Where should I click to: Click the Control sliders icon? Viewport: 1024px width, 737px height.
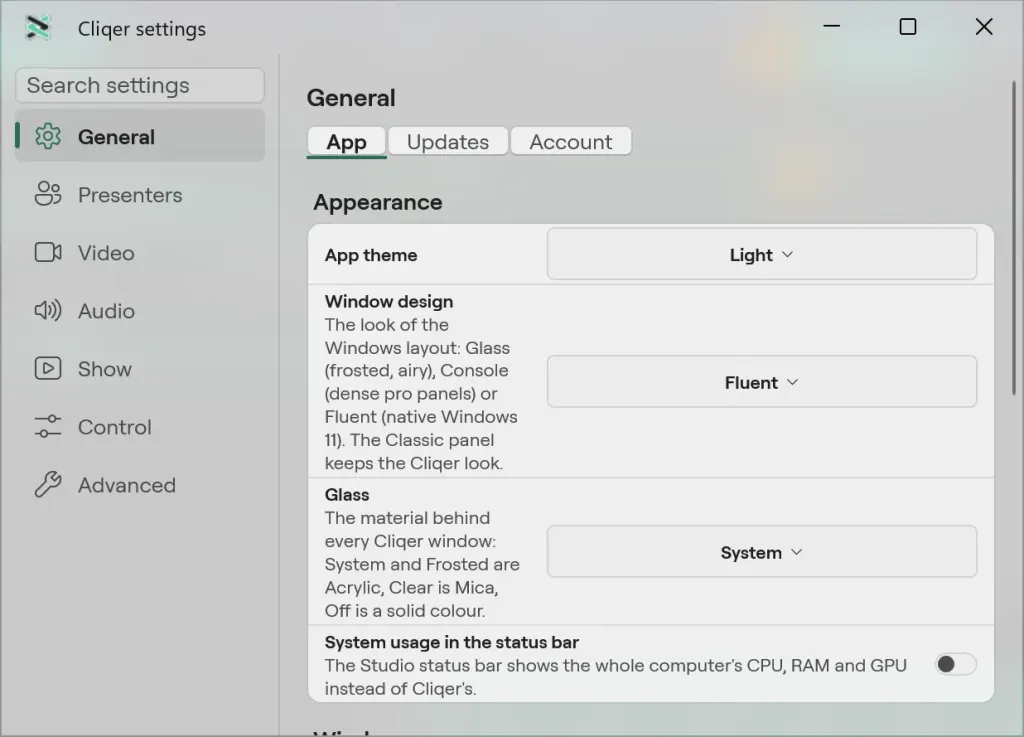click(48, 426)
